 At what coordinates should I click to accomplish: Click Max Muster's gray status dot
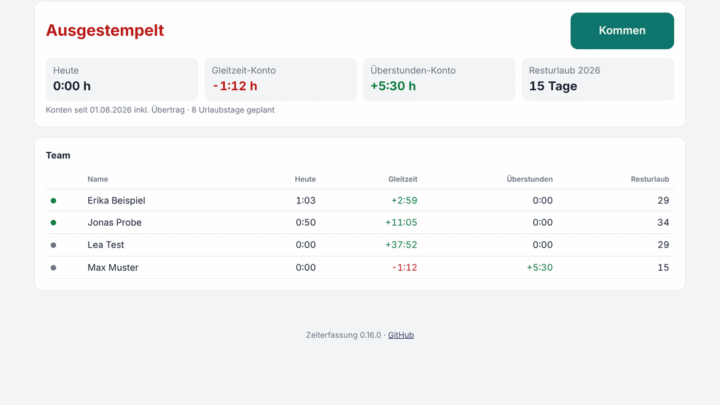(x=53, y=268)
